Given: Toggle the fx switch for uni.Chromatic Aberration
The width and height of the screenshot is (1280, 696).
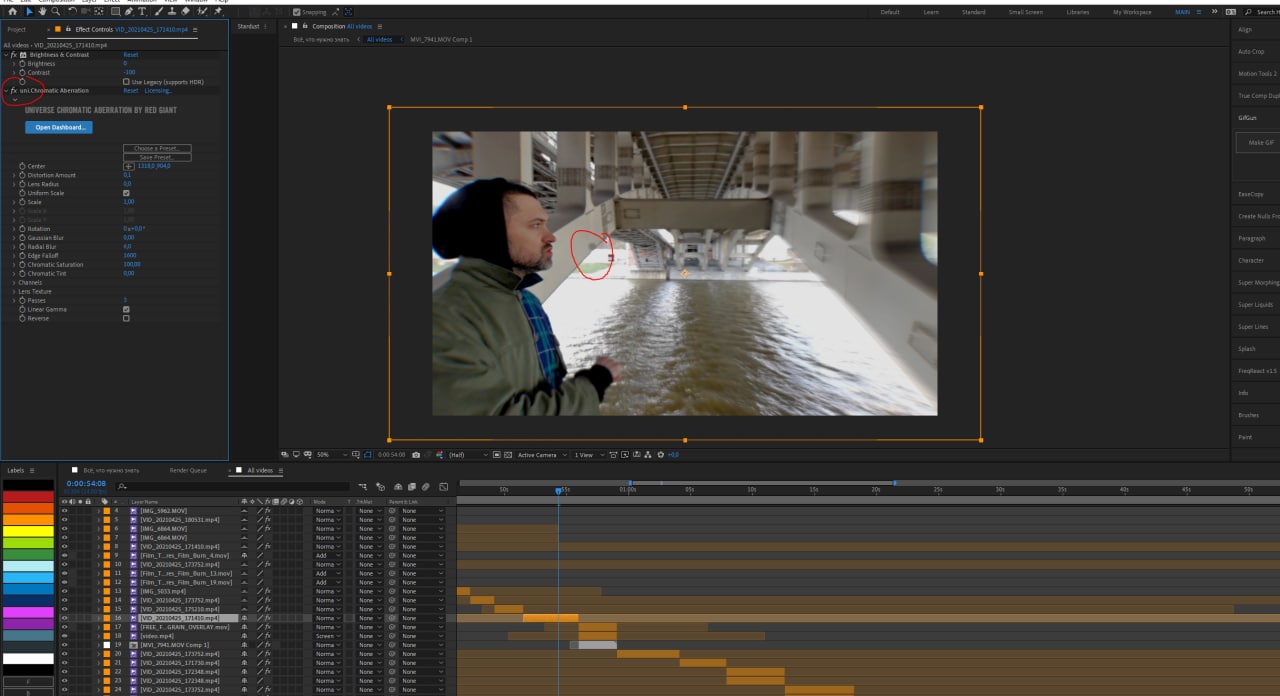Looking at the screenshot, I should tap(14, 90).
